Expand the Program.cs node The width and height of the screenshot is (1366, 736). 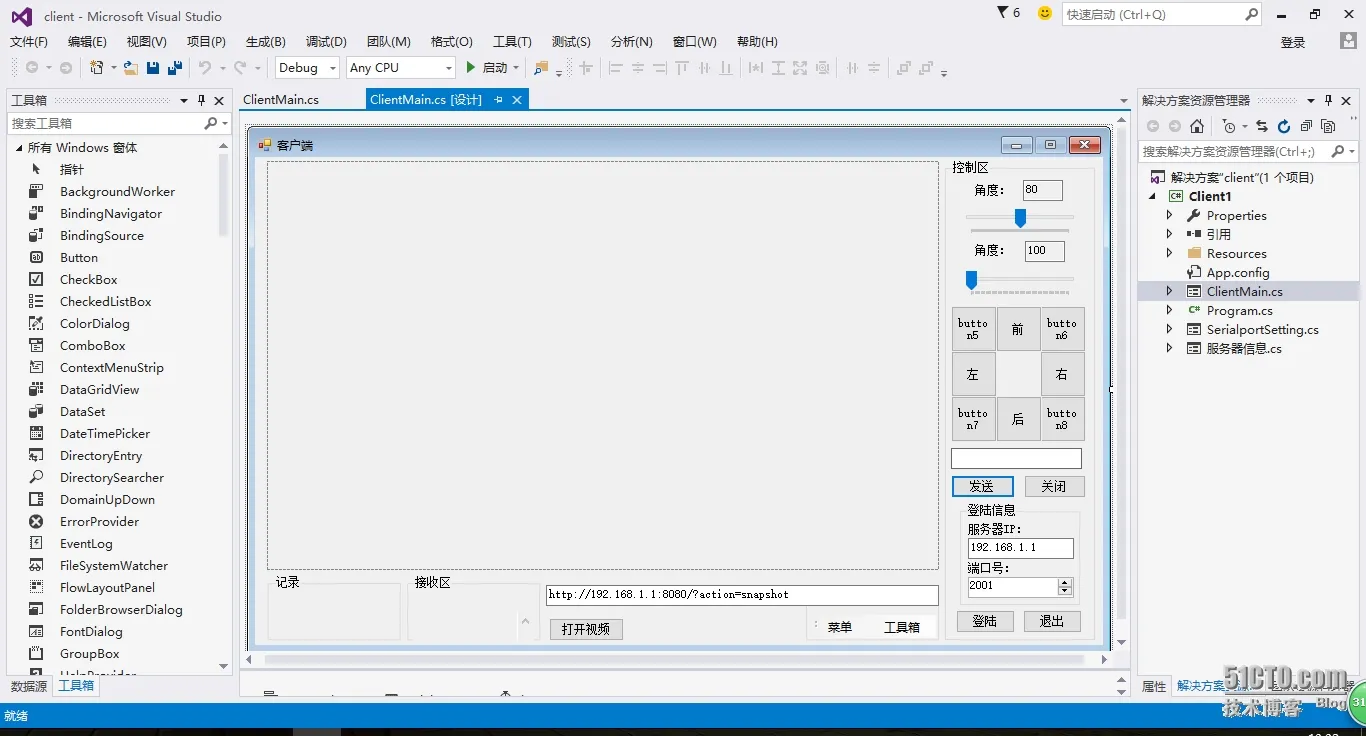[1169, 310]
